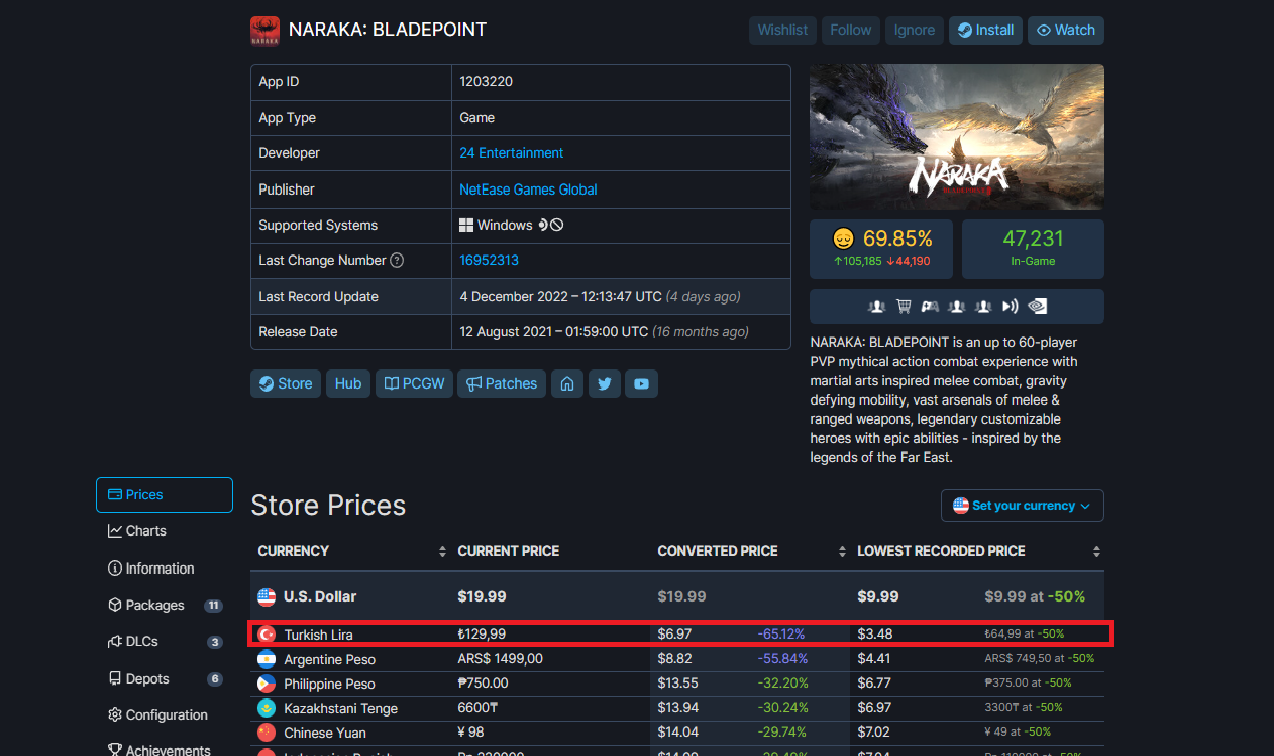
Task: Click the Last Change Number help icon
Action: [397, 261]
